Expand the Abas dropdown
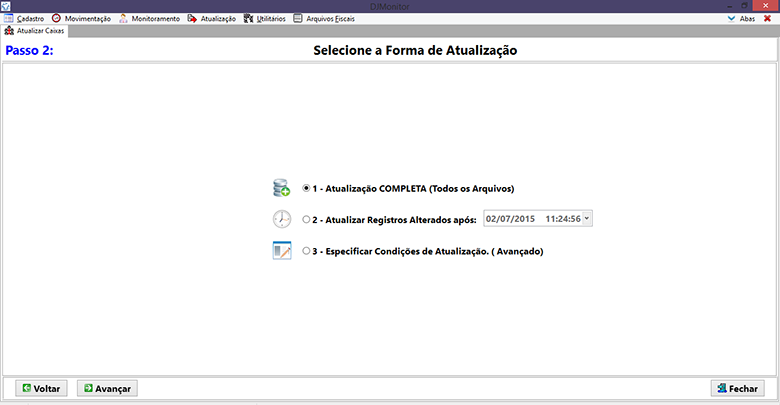780x405 pixels. click(741, 18)
